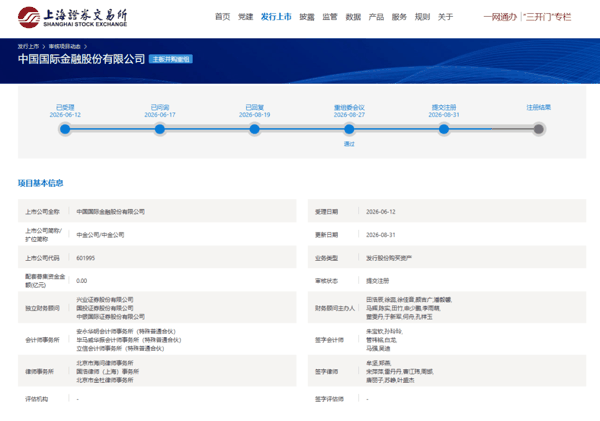Click the 财务顾问主办人 names cell
This screenshot has height=421, width=600.
[409, 308]
